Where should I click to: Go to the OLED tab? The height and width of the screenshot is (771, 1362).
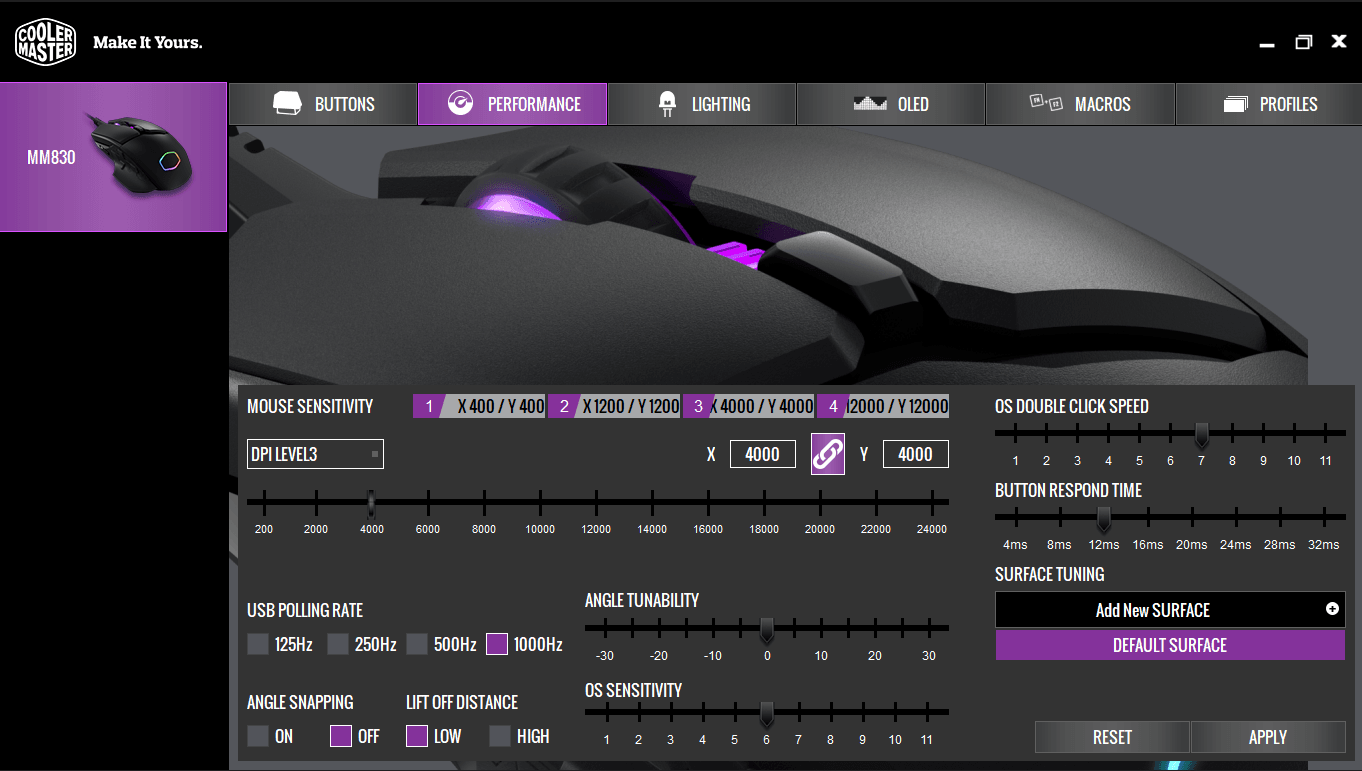[x=891, y=104]
